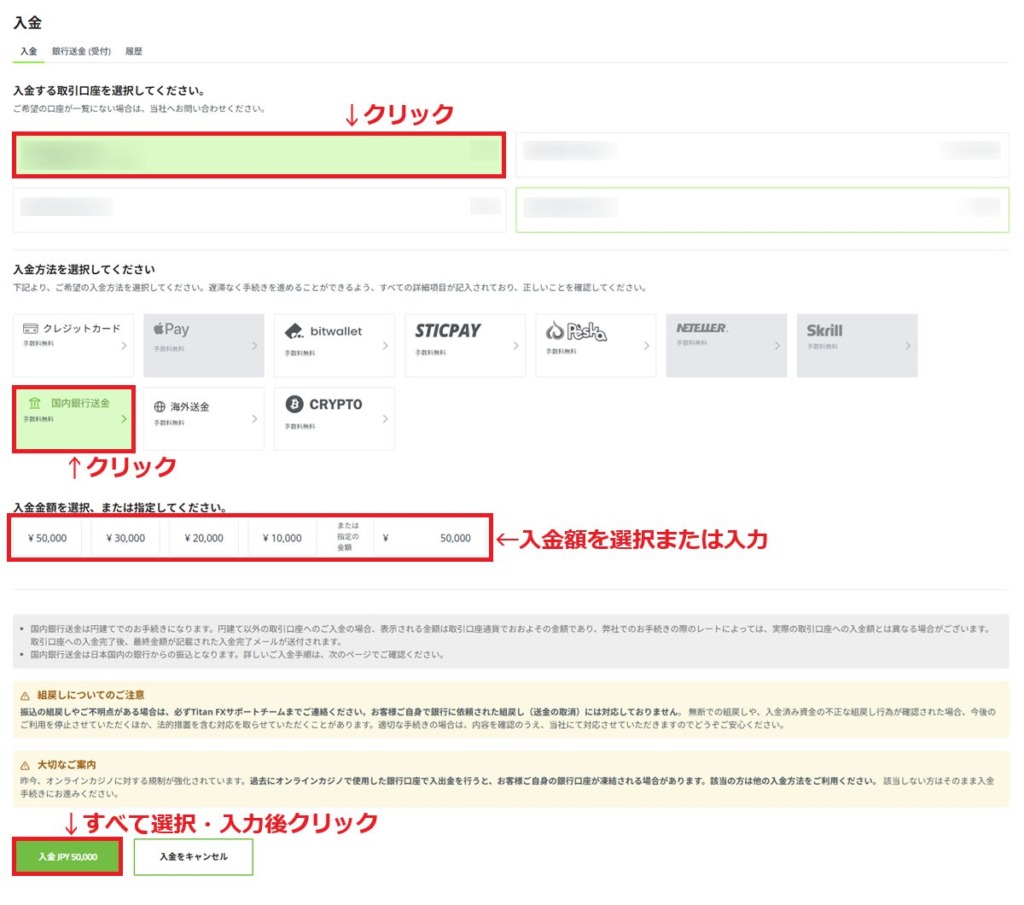Choose the bitwallet deposit option
Viewport: 1024px width, 905px height.
pos(333,343)
